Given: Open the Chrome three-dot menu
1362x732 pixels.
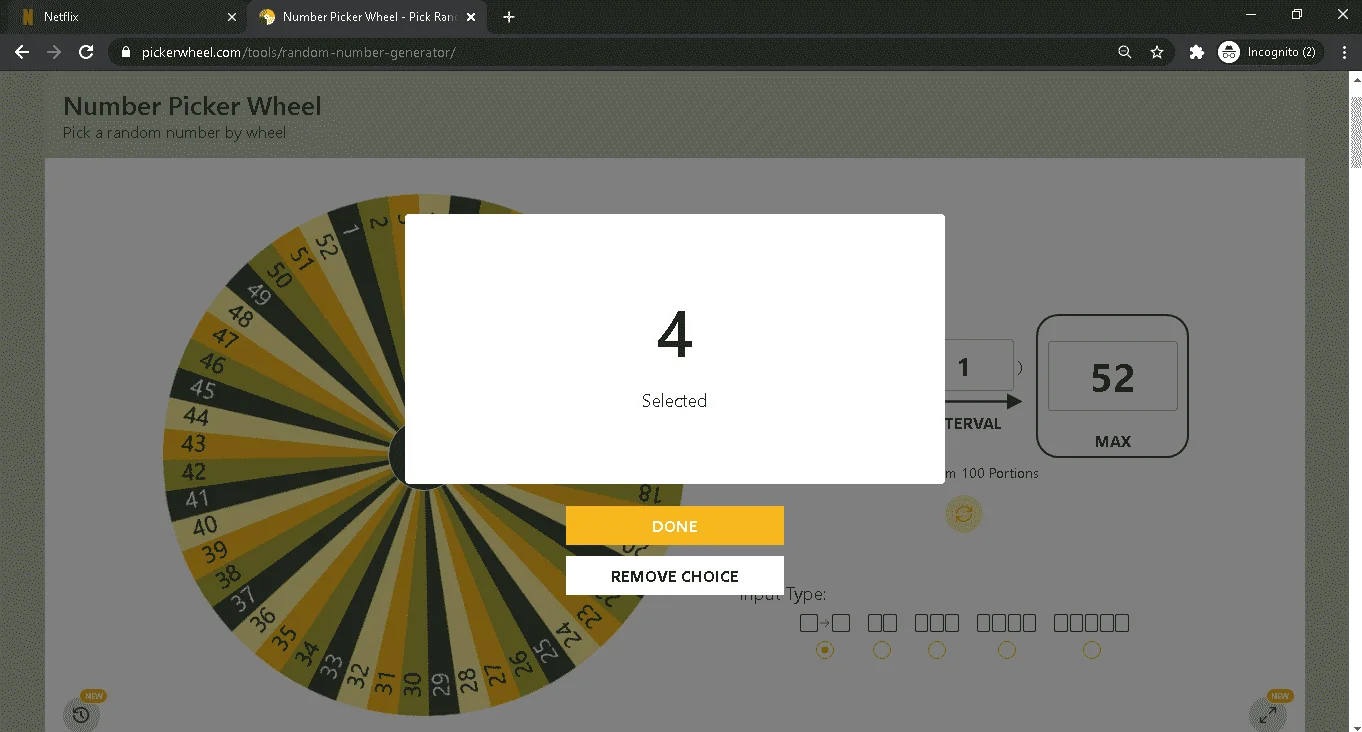Looking at the screenshot, I should click(1342, 52).
